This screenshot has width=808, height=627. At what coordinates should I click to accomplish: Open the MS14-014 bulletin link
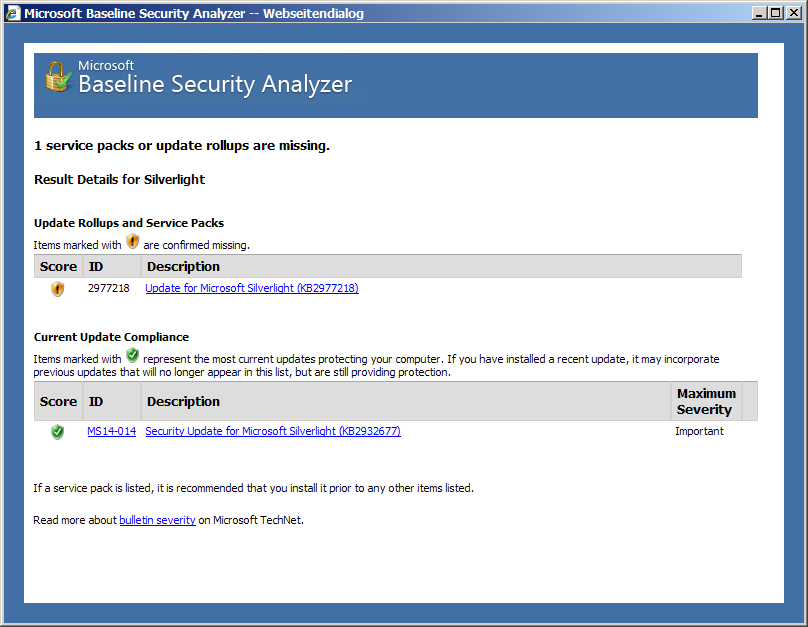click(x=111, y=432)
